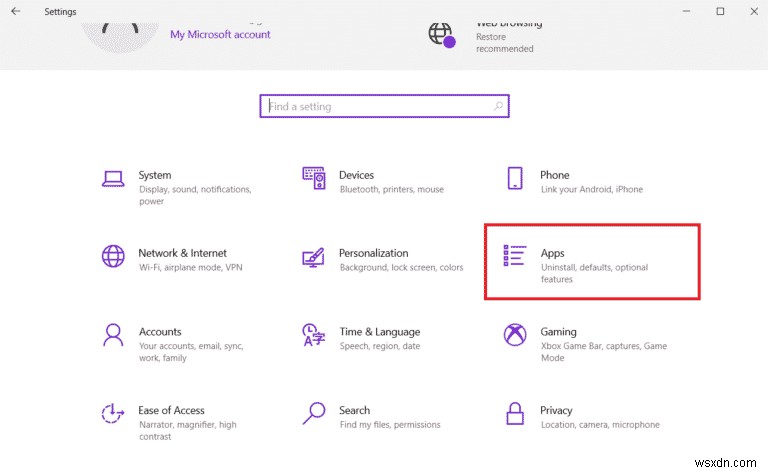Select the Privacy padlock icon
Screen dimensions: 768x473
515,413
